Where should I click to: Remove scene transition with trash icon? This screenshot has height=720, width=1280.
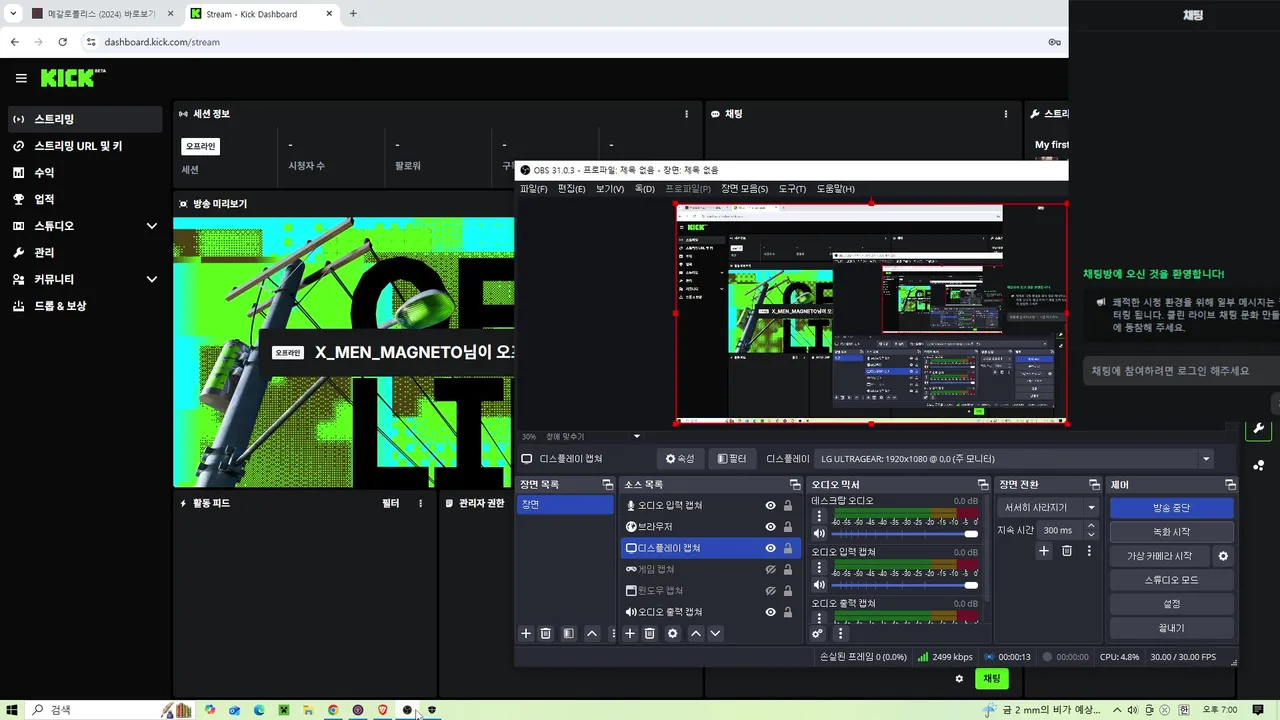[1067, 551]
